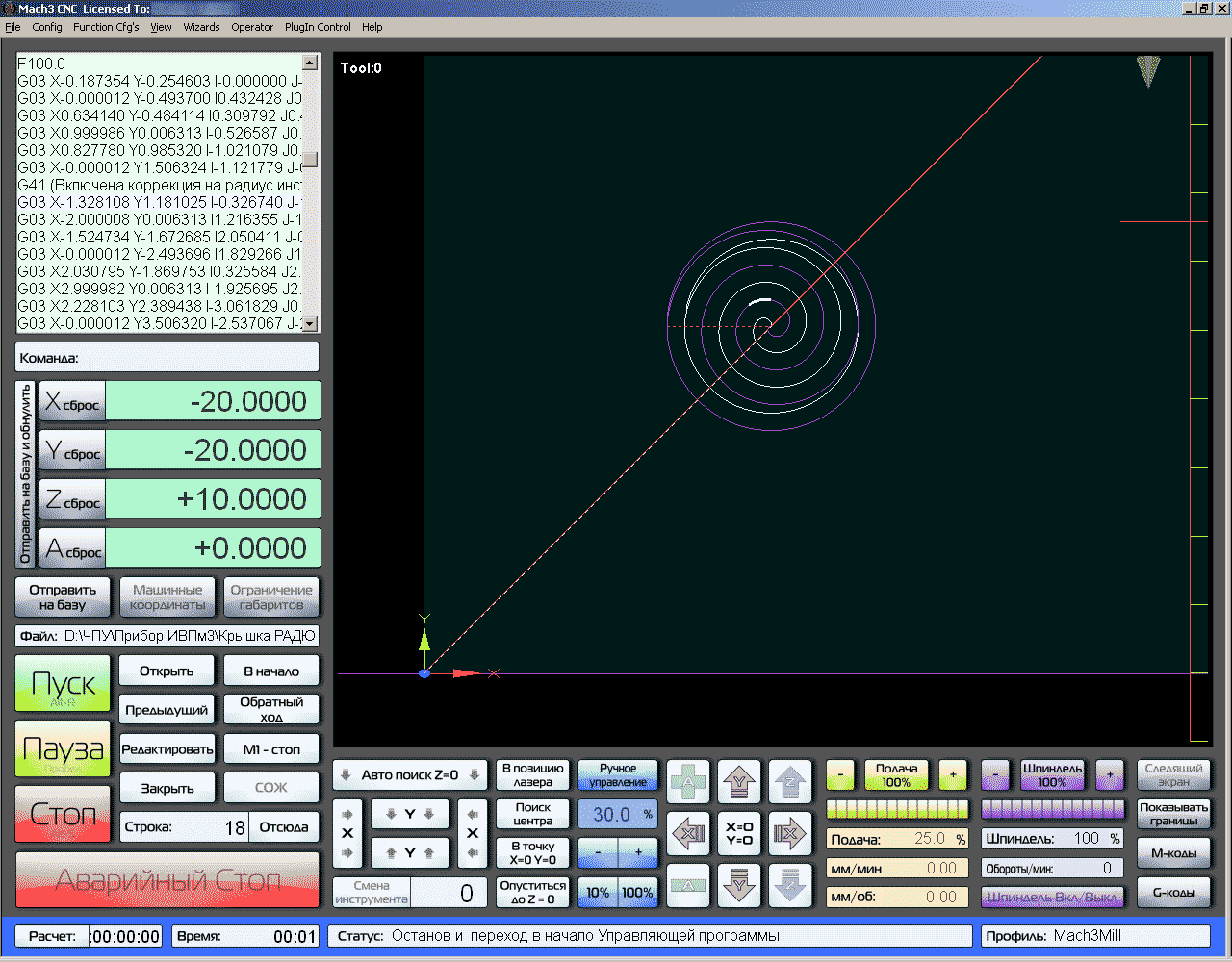1232x962 pixels.
Task: Toggle Обратный ход reverse run
Action: [271, 710]
